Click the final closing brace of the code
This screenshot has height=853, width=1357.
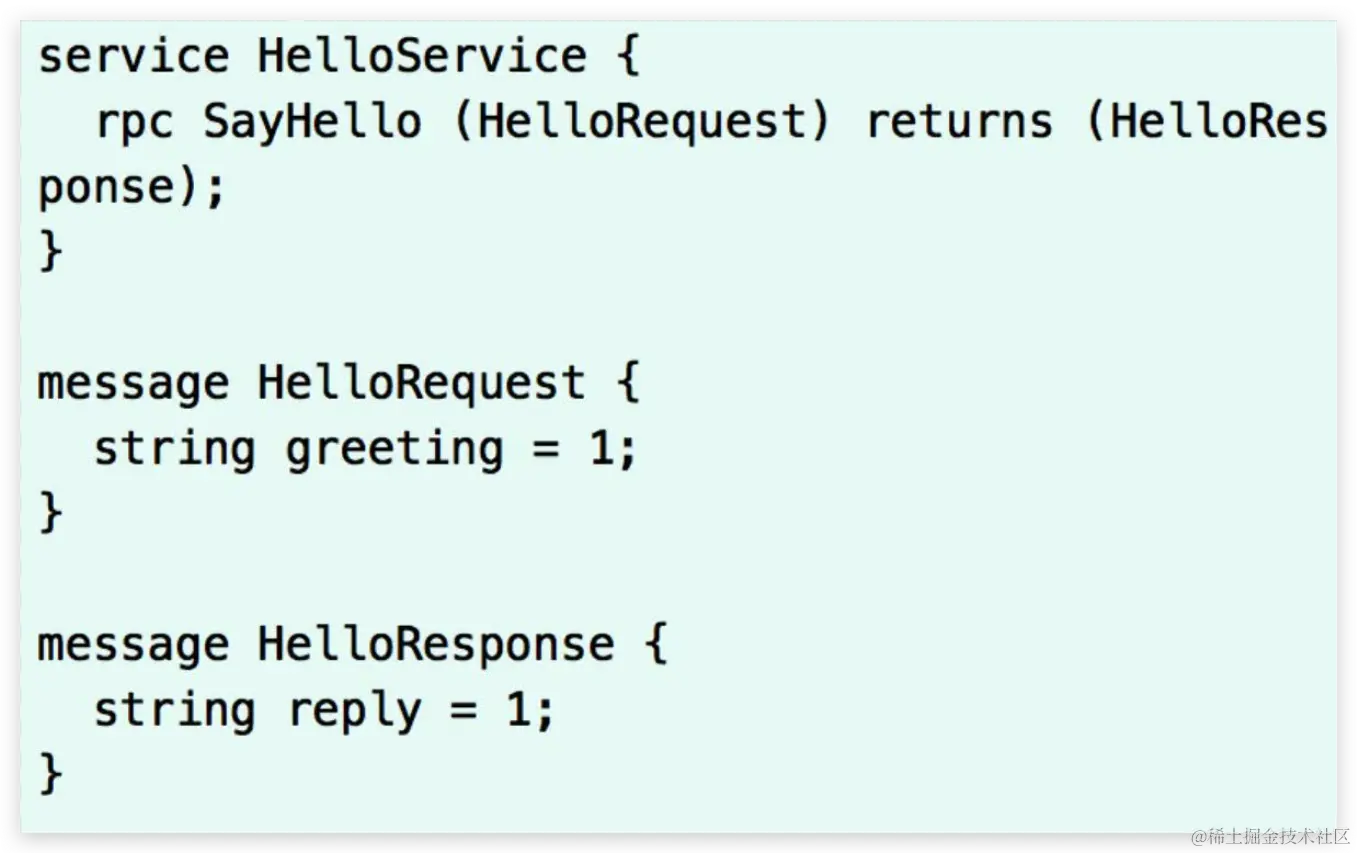click(x=50, y=775)
